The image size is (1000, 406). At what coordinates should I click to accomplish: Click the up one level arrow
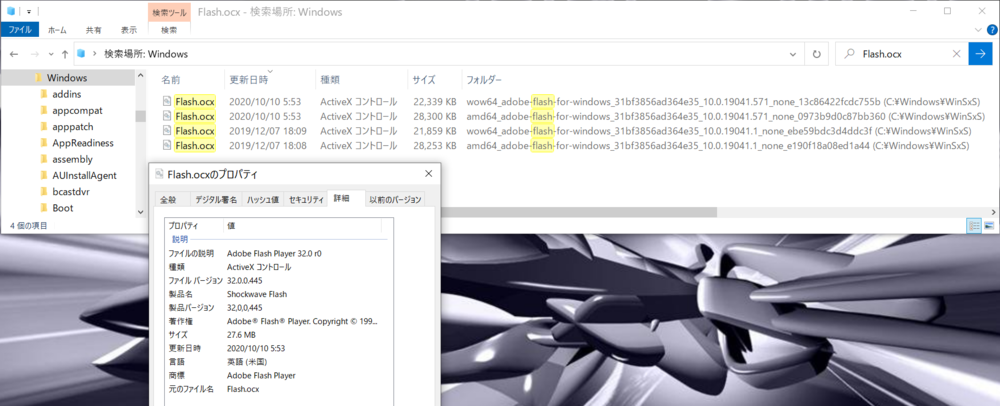tap(64, 54)
